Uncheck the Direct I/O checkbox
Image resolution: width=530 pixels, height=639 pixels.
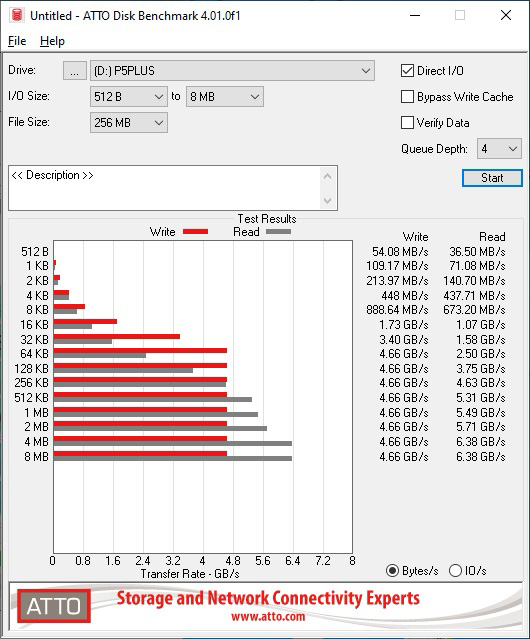407,71
